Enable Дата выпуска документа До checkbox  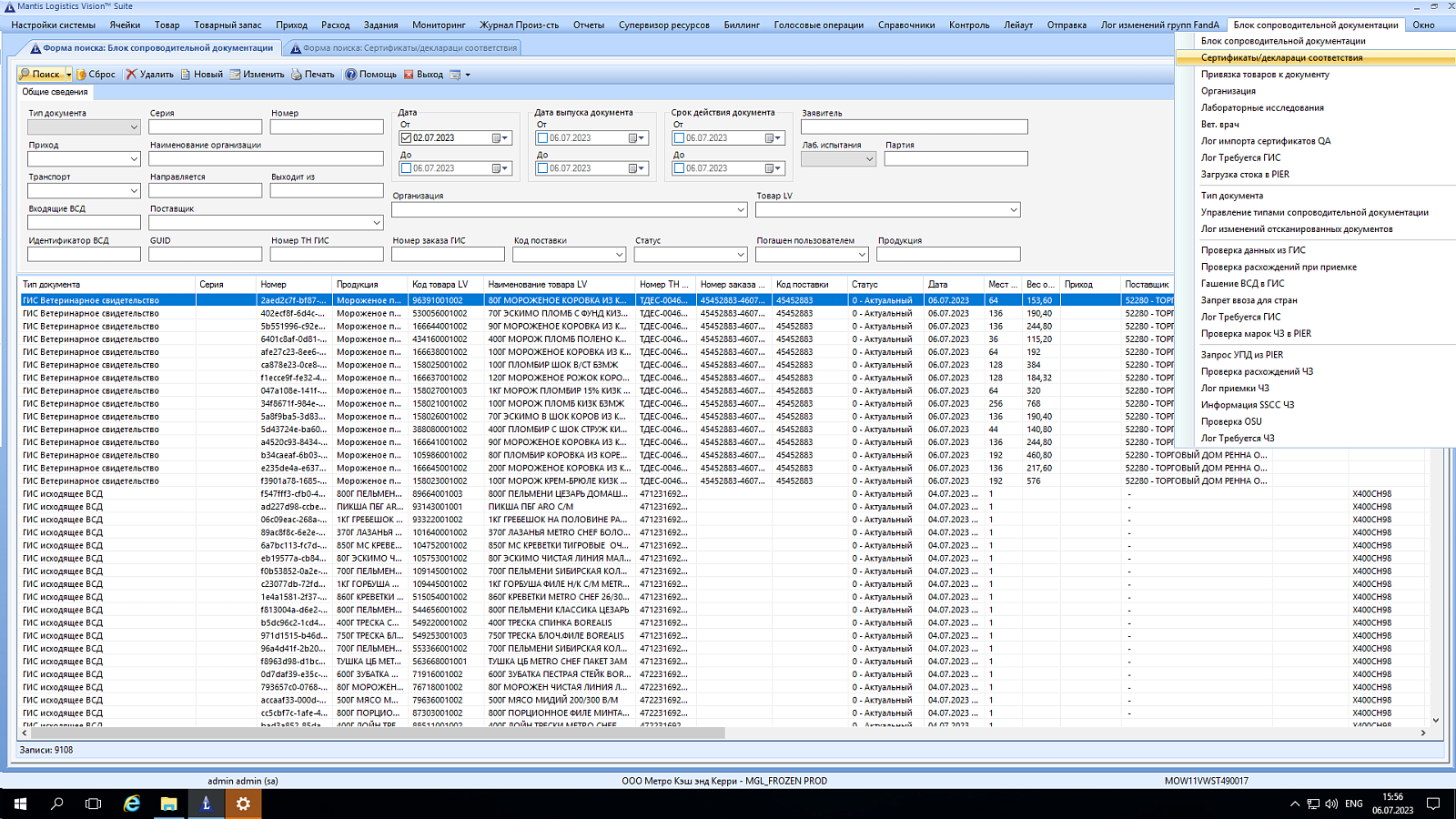point(542,168)
